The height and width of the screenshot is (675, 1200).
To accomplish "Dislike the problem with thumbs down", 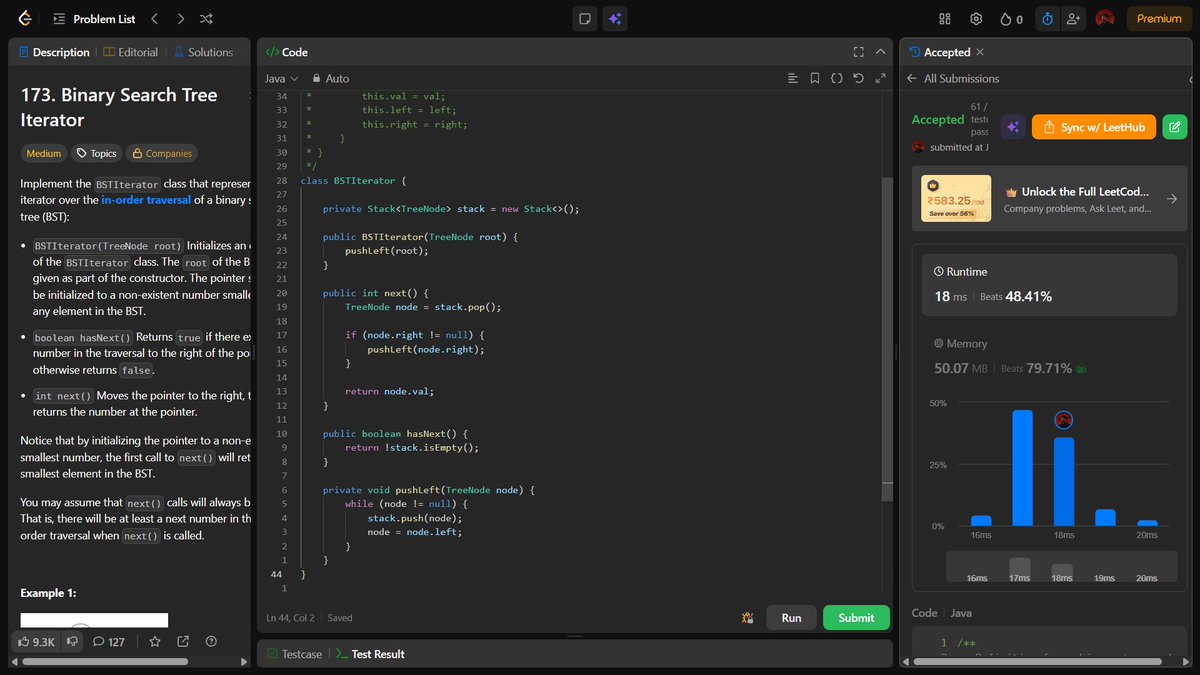I will pyautogui.click(x=72, y=641).
